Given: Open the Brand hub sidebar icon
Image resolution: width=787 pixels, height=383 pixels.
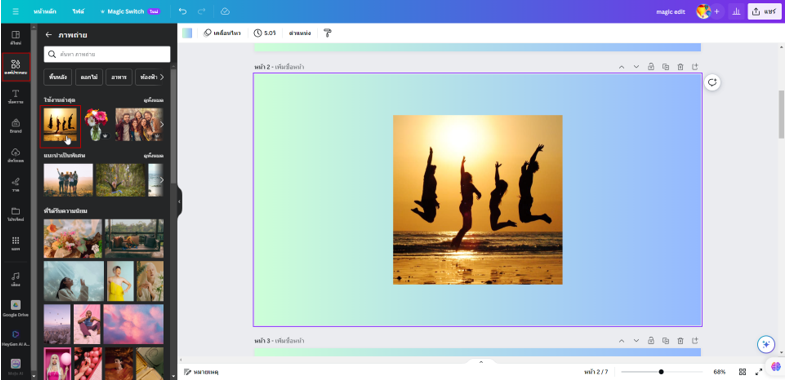Looking at the screenshot, I should tap(16, 125).
